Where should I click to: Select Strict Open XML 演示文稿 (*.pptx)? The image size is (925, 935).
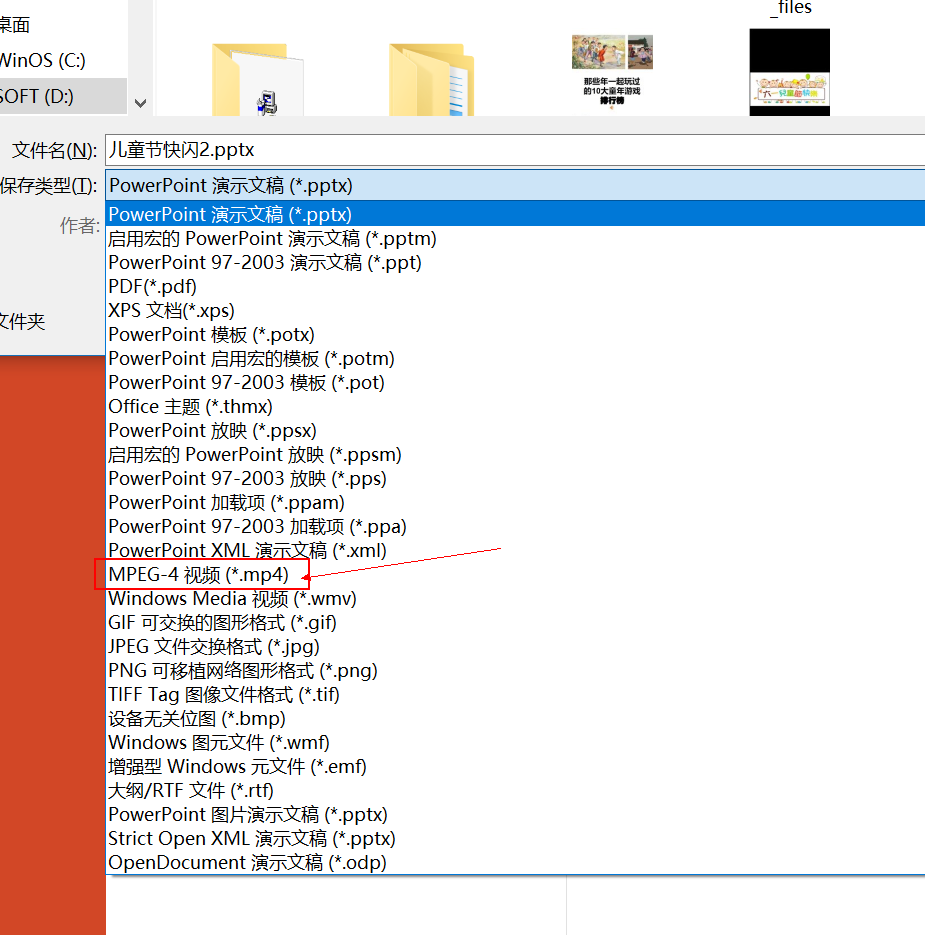[x=515, y=838]
